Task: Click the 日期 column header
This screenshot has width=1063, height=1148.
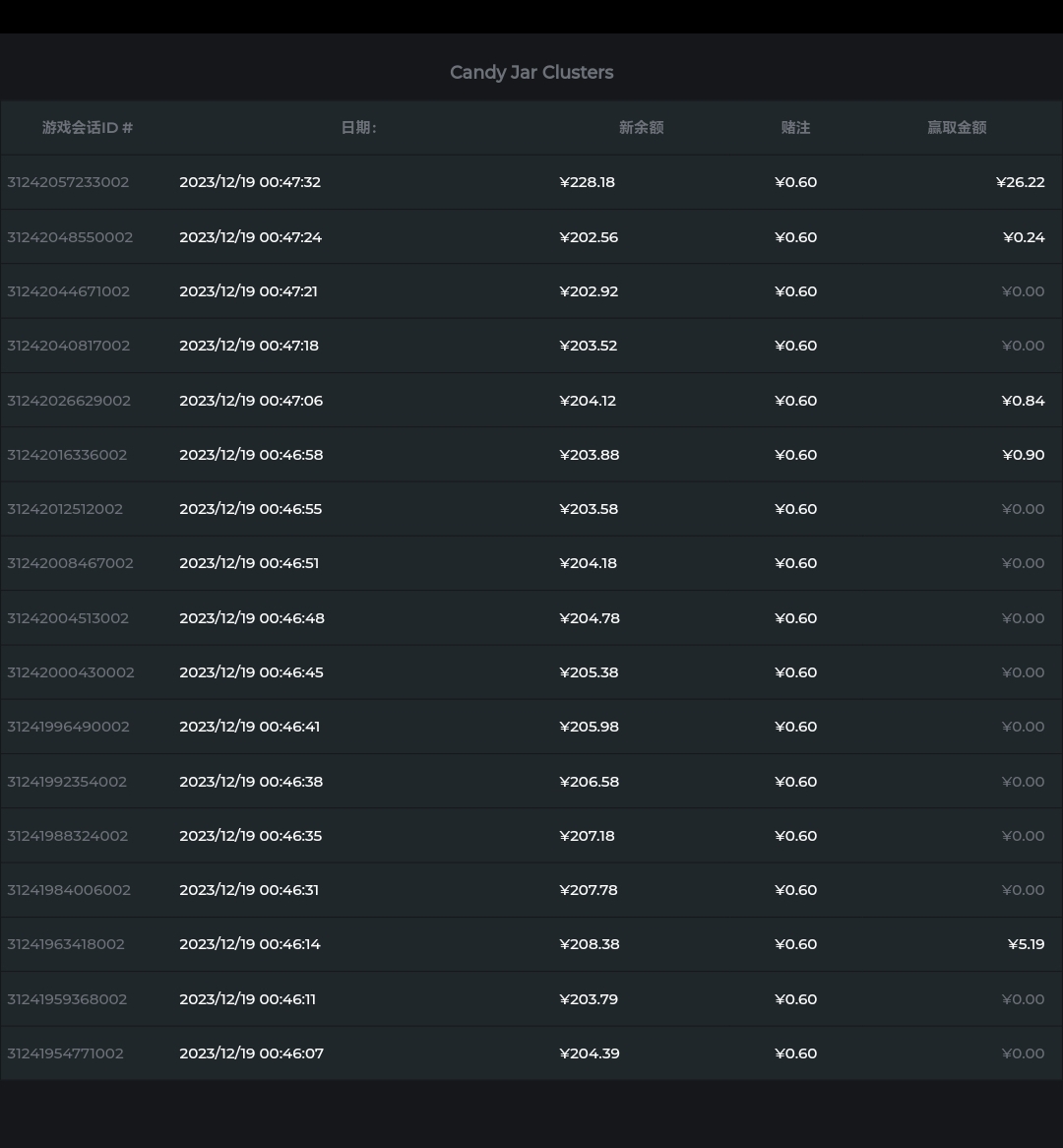Action: tap(358, 127)
